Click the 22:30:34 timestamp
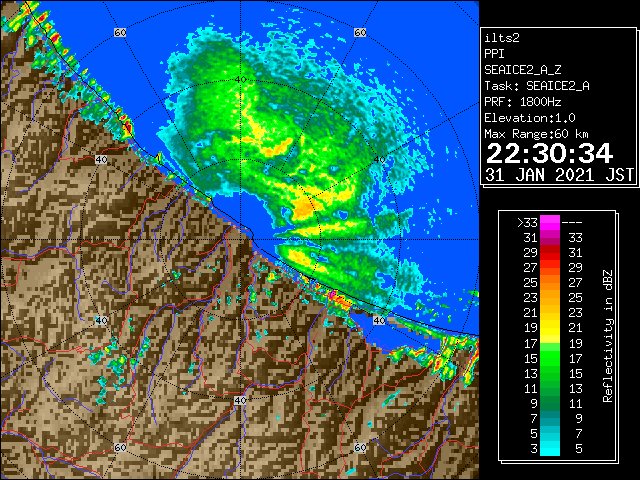This screenshot has width=640, height=480. [549, 154]
